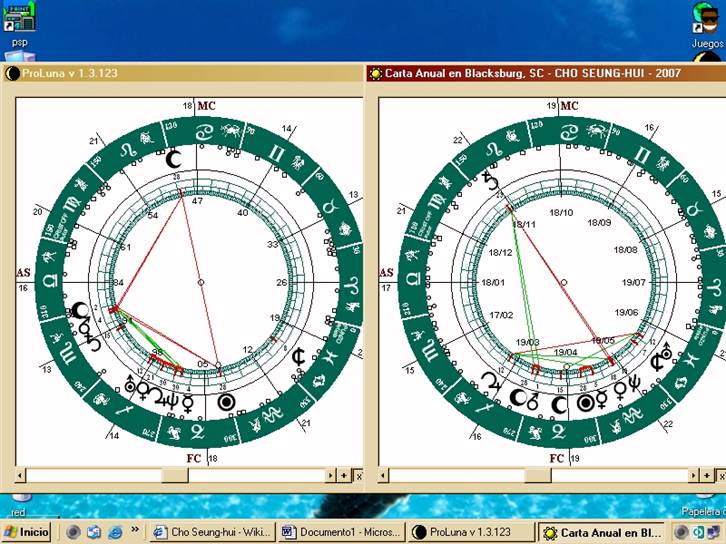
Task: Click the MC label atop Carta Anual chart
Action: [569, 105]
